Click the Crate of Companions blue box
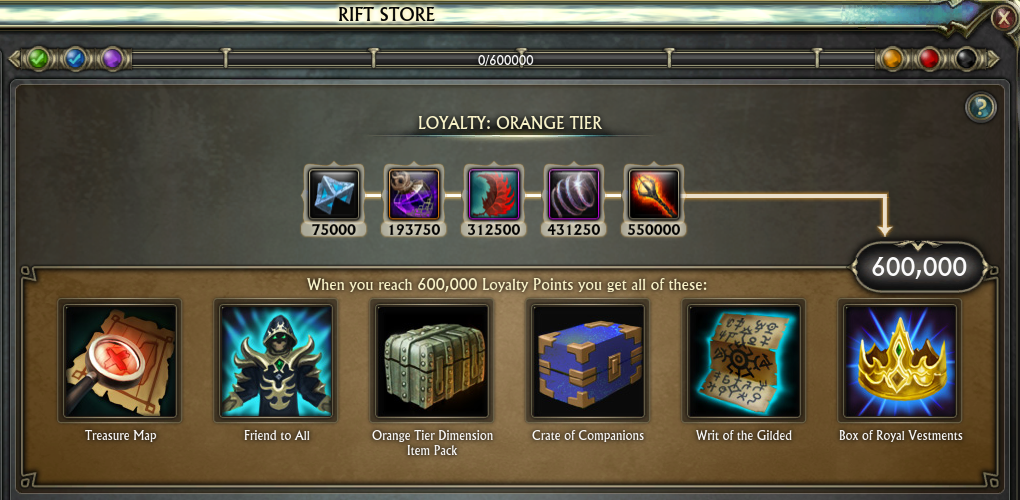The image size is (1020, 500). click(589, 361)
